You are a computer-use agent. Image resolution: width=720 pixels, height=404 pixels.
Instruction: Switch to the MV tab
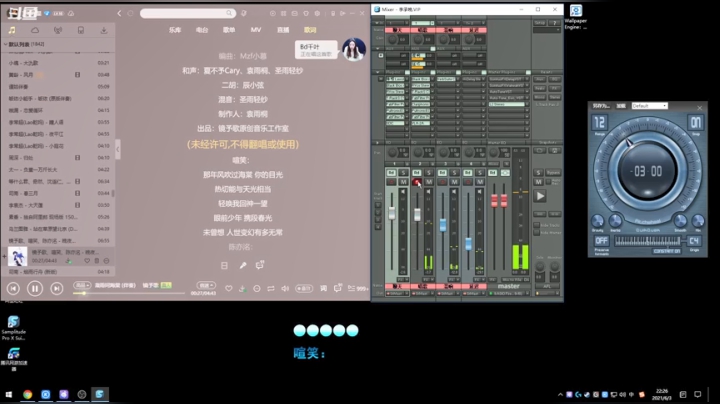tap(256, 30)
